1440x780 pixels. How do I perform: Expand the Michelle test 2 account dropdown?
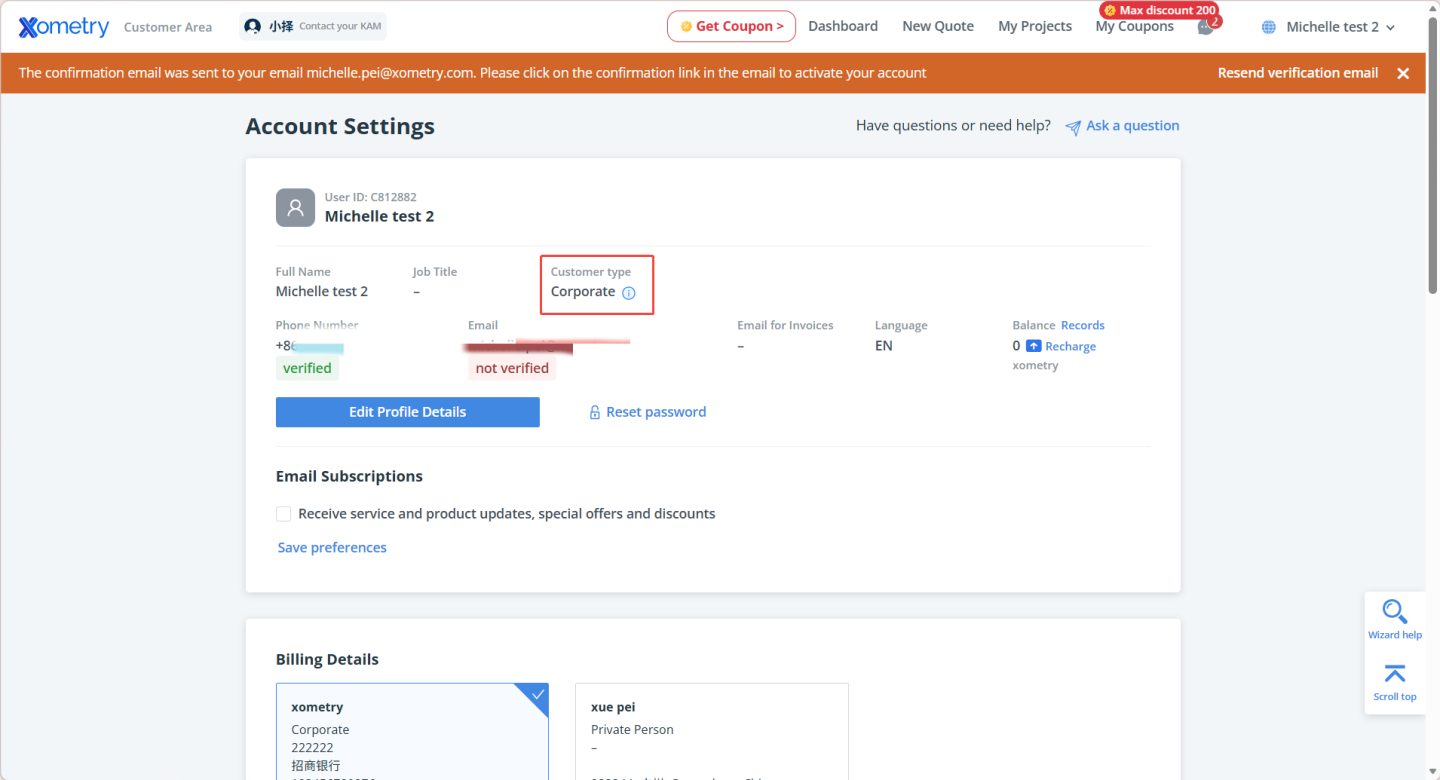(x=1339, y=27)
